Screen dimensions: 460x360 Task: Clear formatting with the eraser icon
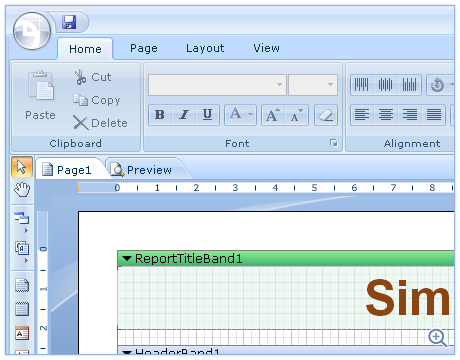click(326, 115)
